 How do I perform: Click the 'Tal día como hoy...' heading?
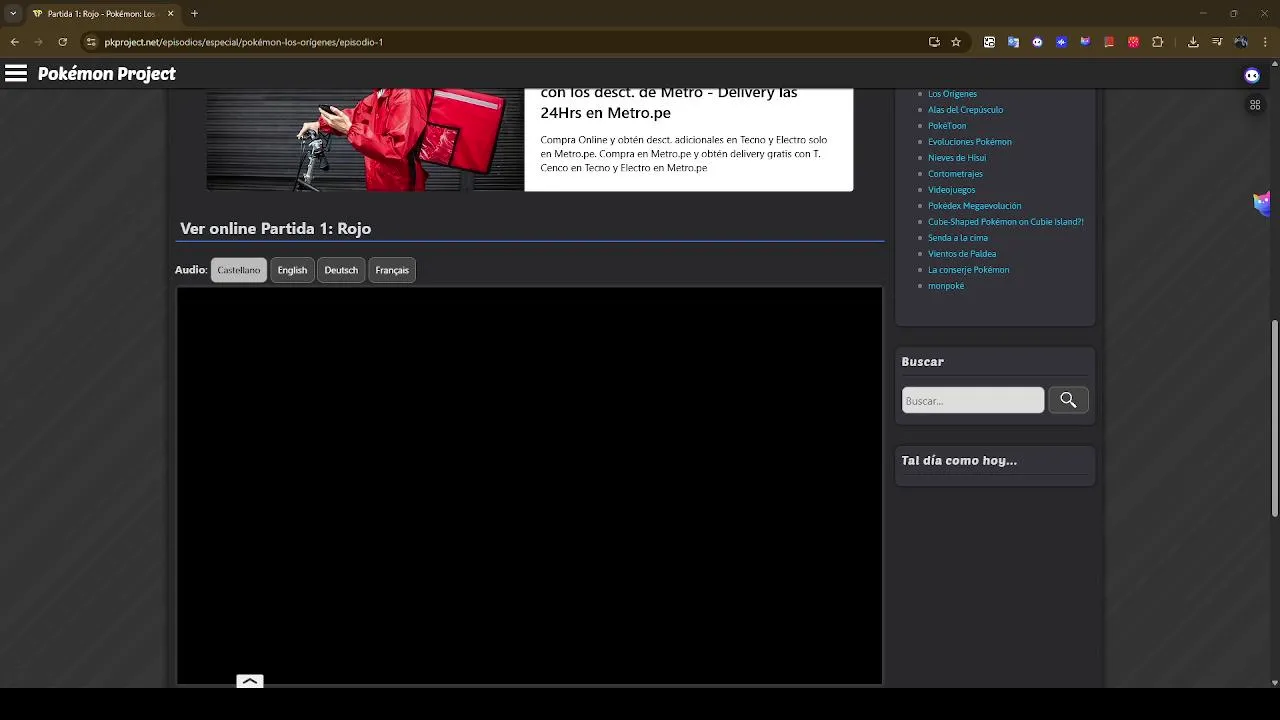pyautogui.click(x=959, y=461)
